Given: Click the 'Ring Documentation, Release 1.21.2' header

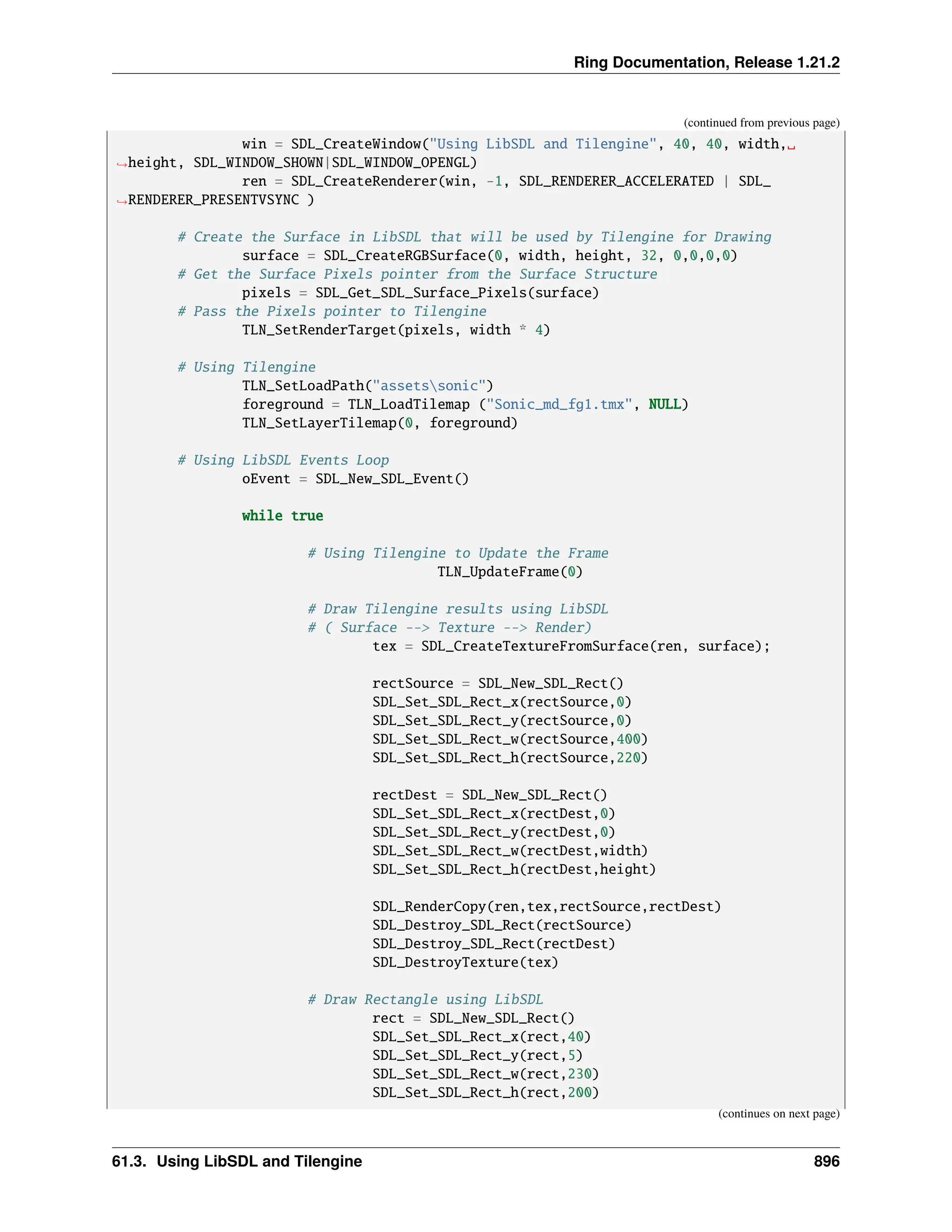Looking at the screenshot, I should pos(706,62).
